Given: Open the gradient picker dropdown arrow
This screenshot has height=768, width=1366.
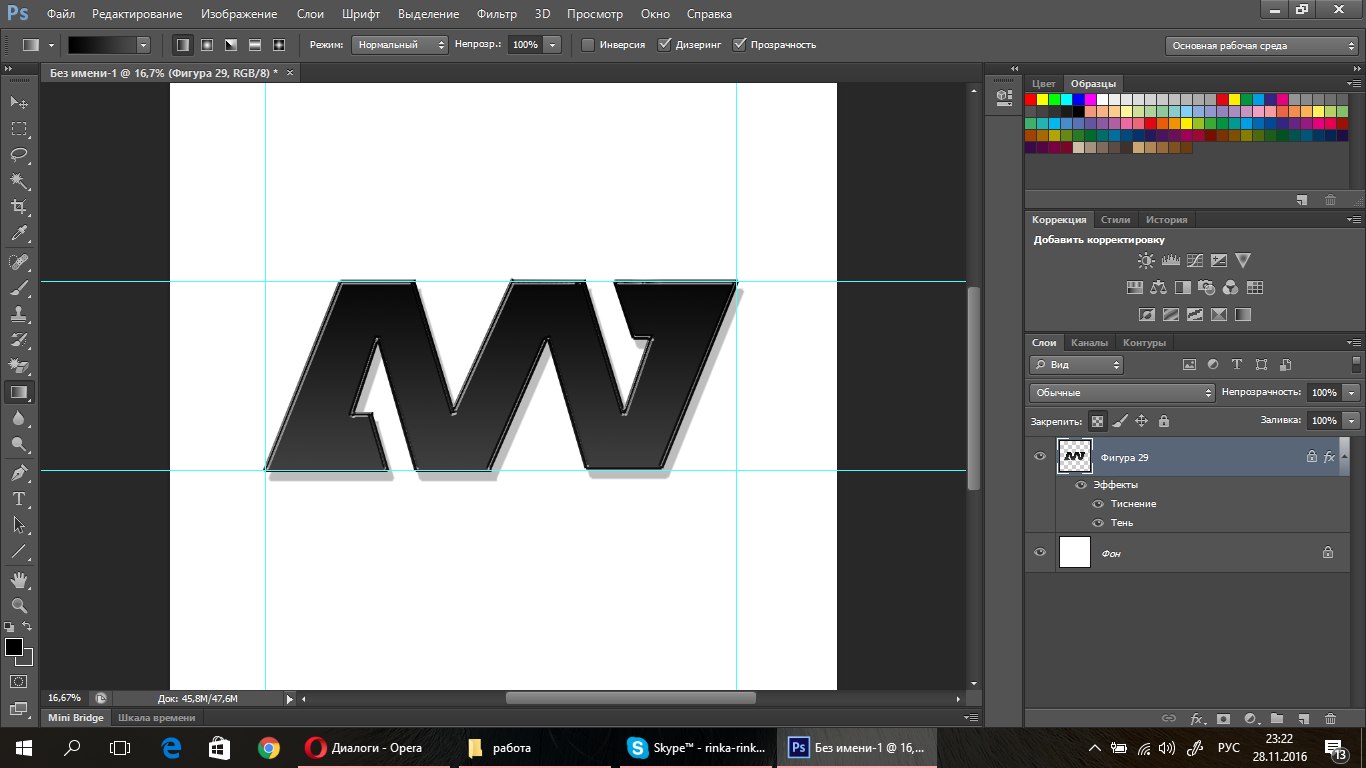Looking at the screenshot, I should point(143,45).
